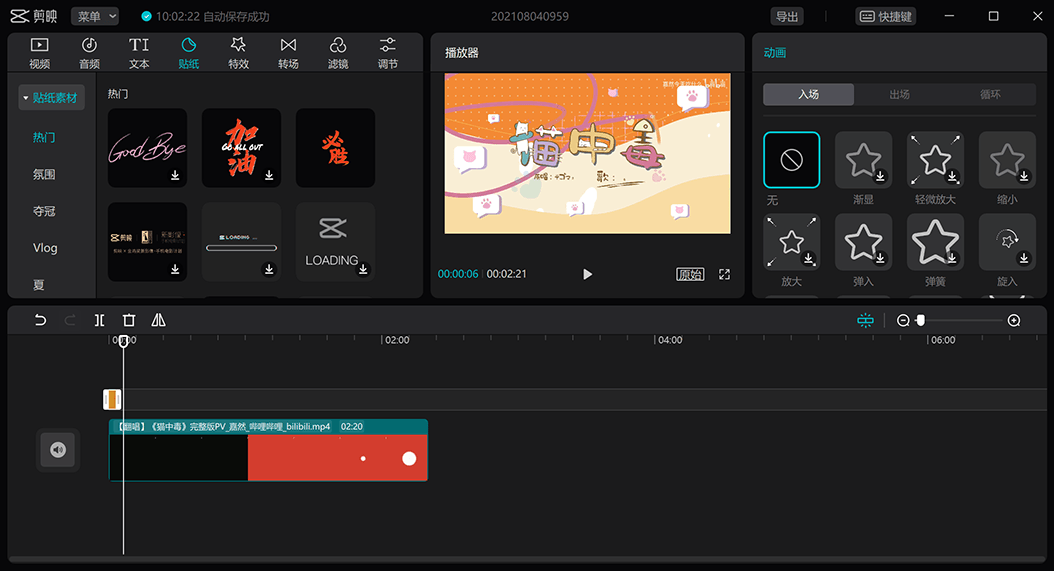Zoom out the timeline with minus icon

pos(903,320)
